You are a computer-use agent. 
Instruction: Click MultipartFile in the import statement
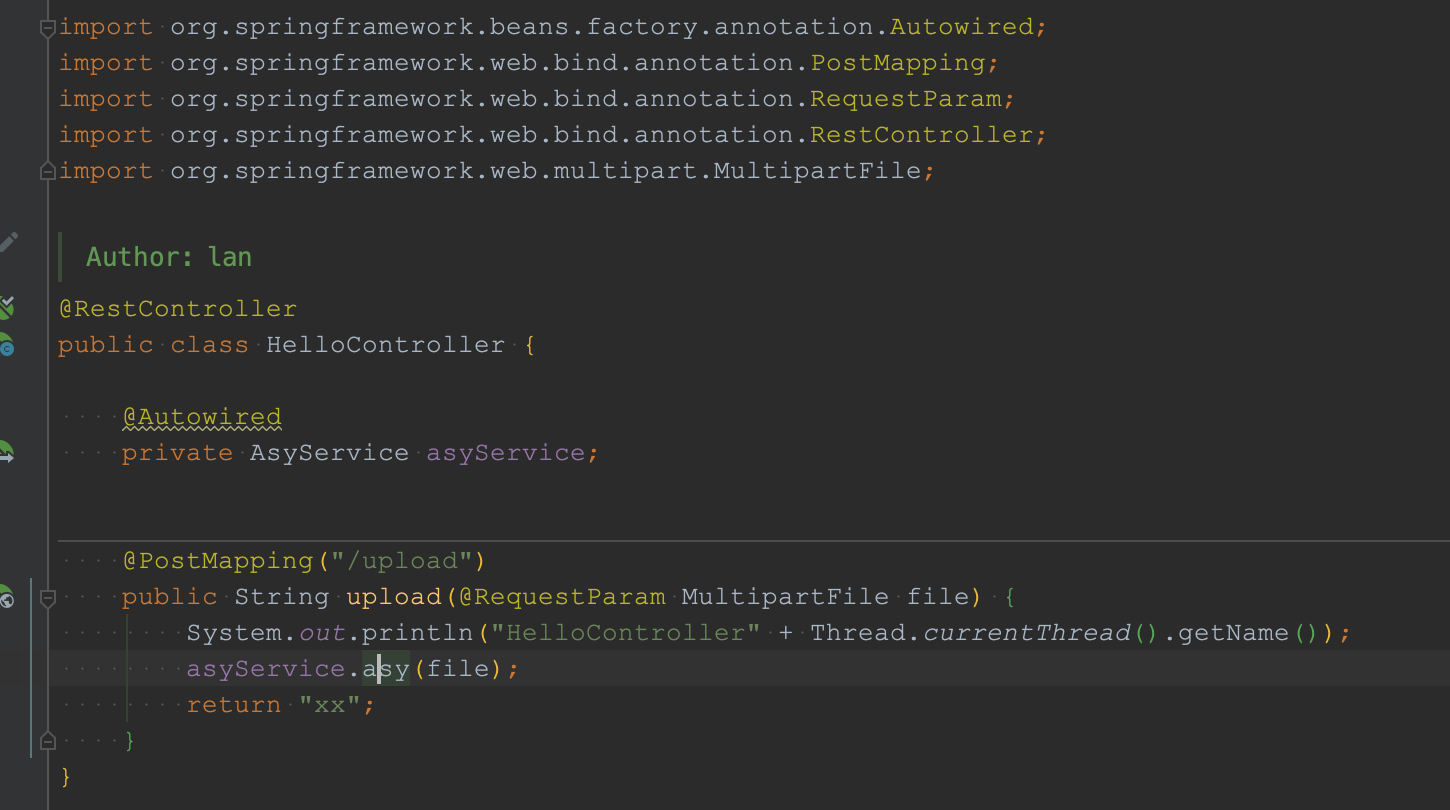(x=817, y=171)
